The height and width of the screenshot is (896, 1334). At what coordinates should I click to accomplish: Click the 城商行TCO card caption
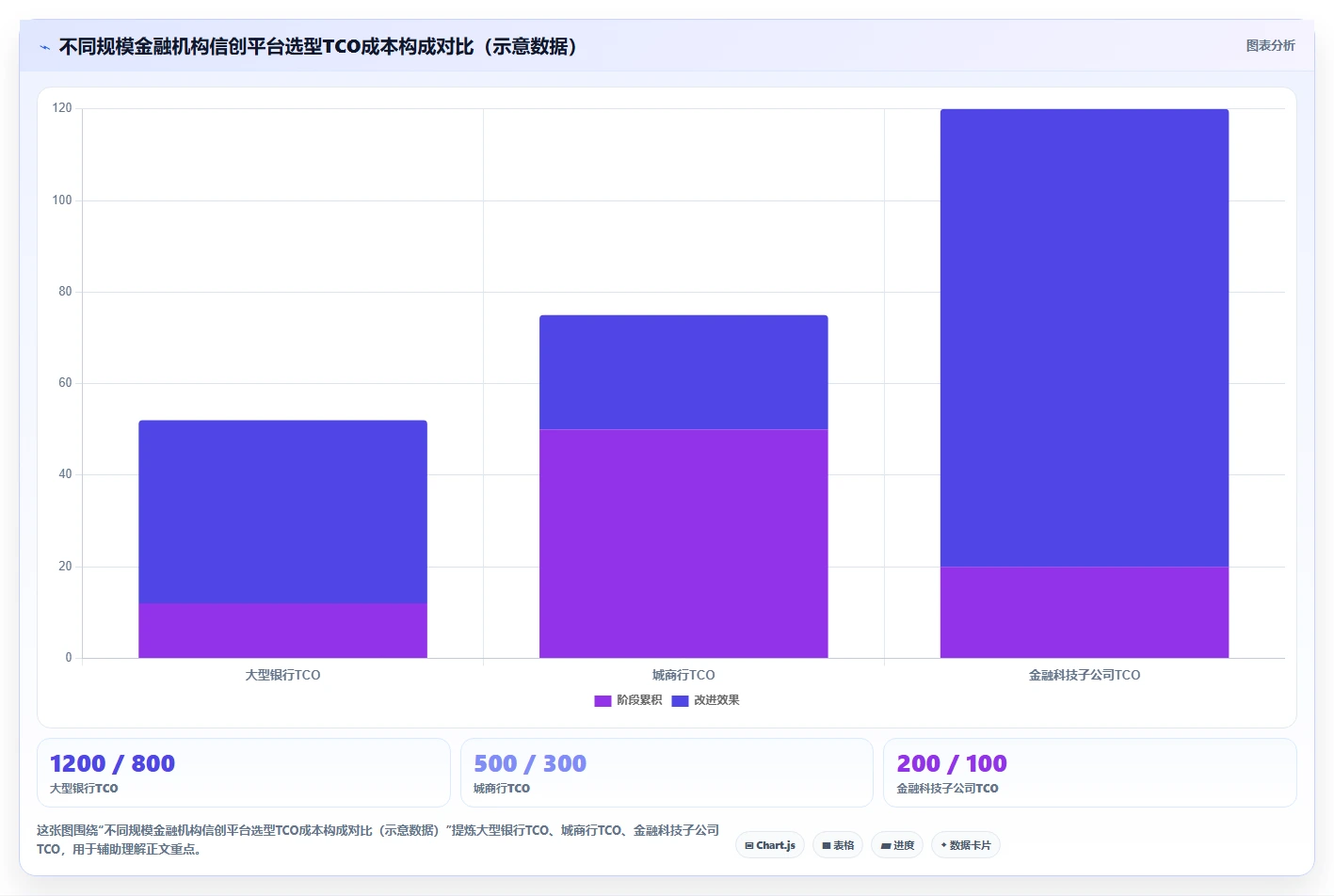(502, 789)
